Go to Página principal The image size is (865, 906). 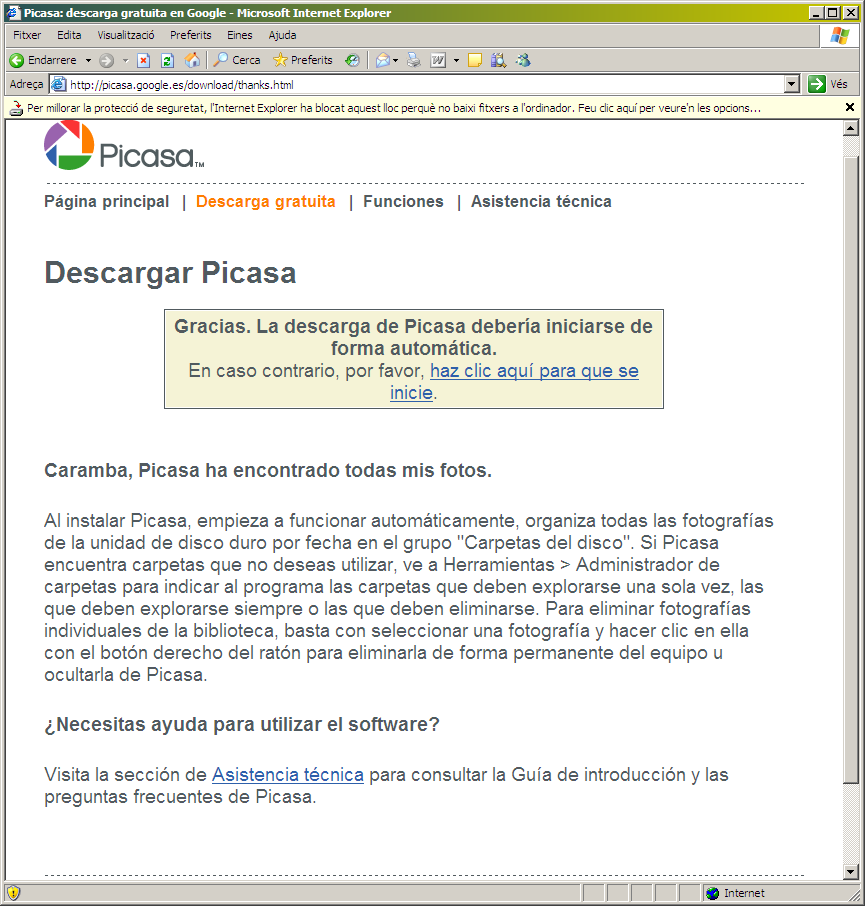click(x=107, y=202)
